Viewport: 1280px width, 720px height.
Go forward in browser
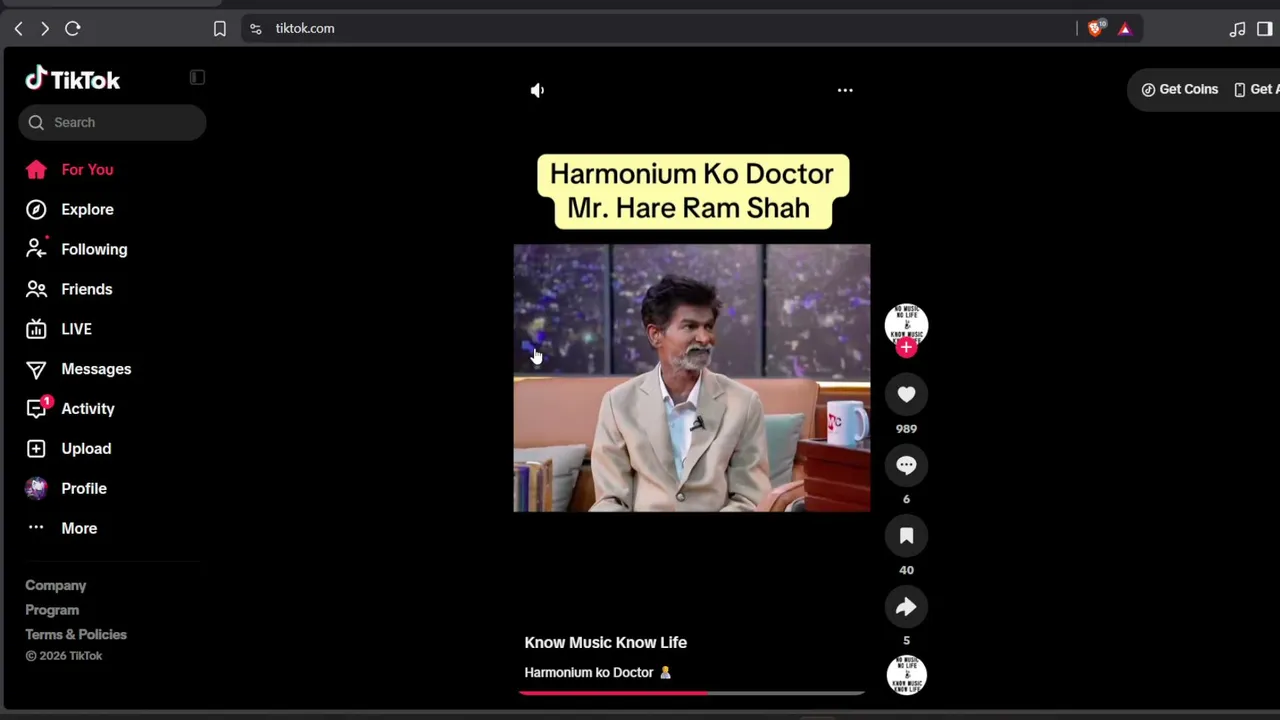(45, 29)
